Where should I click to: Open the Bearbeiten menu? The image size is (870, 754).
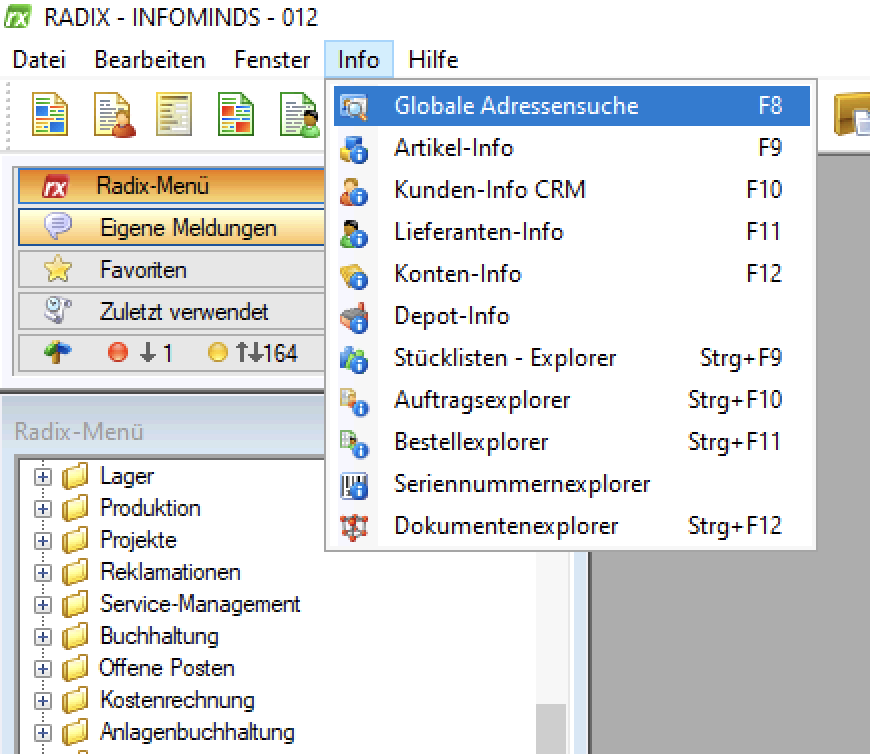point(150,59)
